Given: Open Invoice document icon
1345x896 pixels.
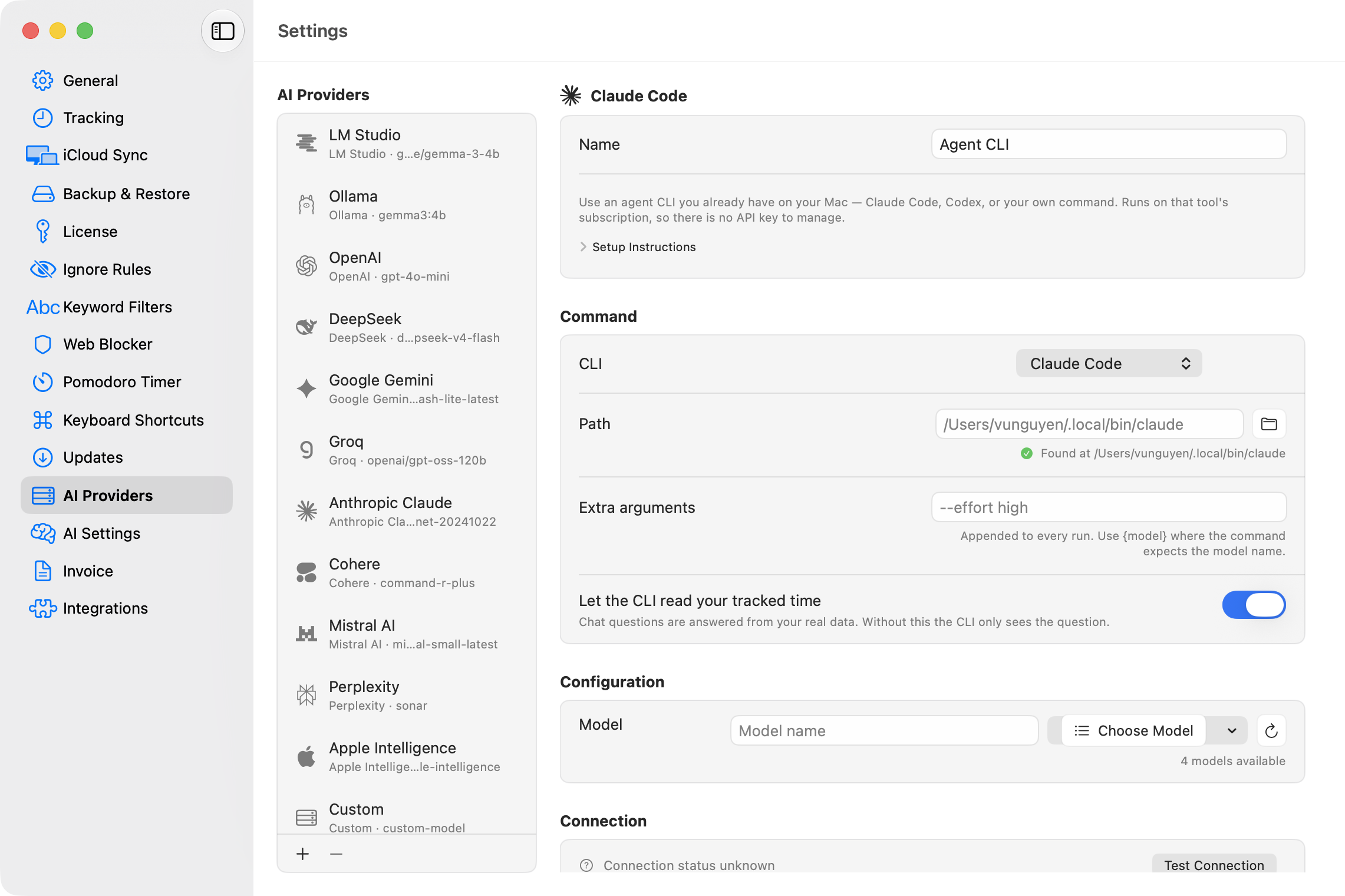Looking at the screenshot, I should tap(42, 571).
